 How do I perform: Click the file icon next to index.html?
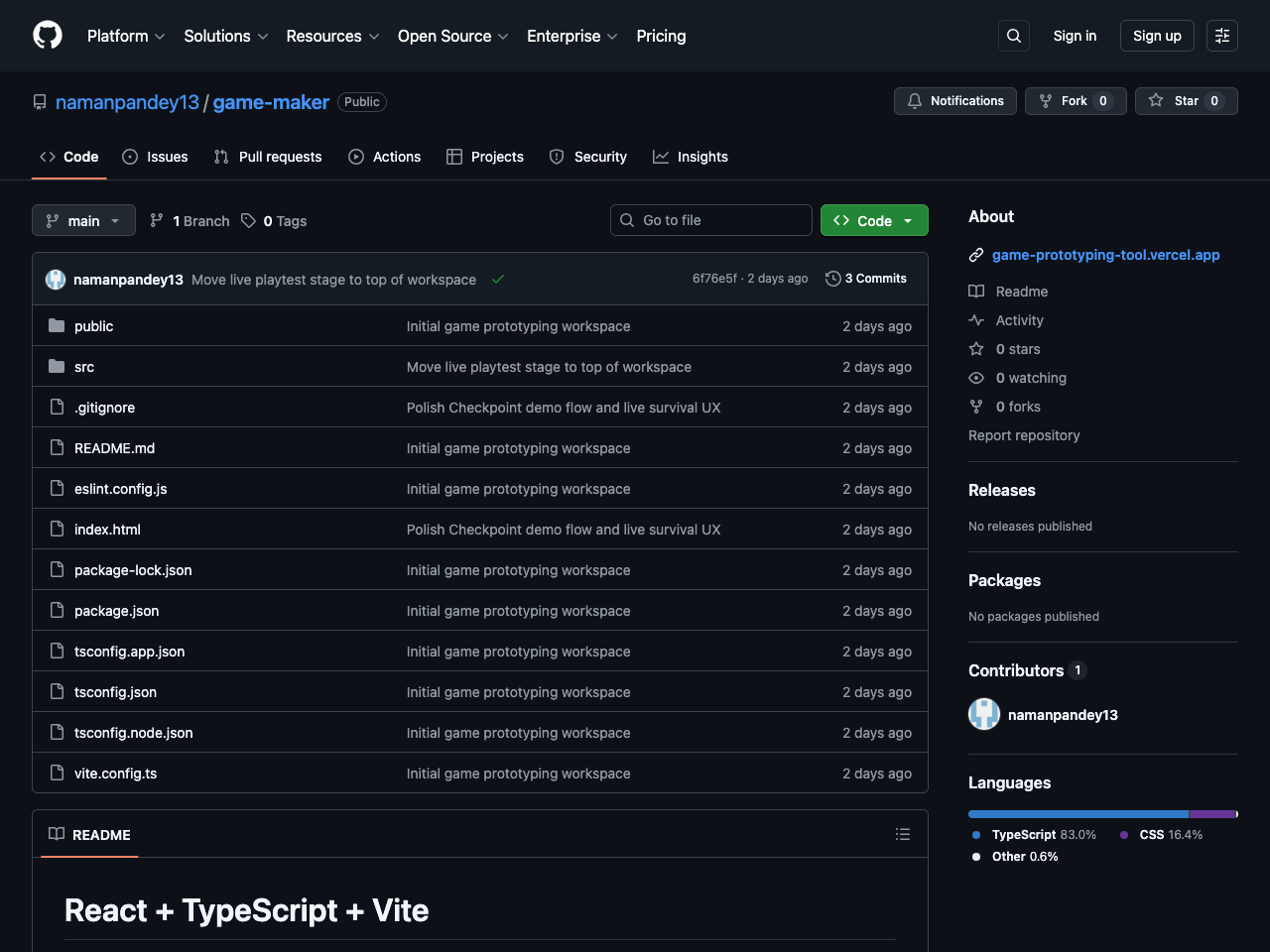coord(57,529)
